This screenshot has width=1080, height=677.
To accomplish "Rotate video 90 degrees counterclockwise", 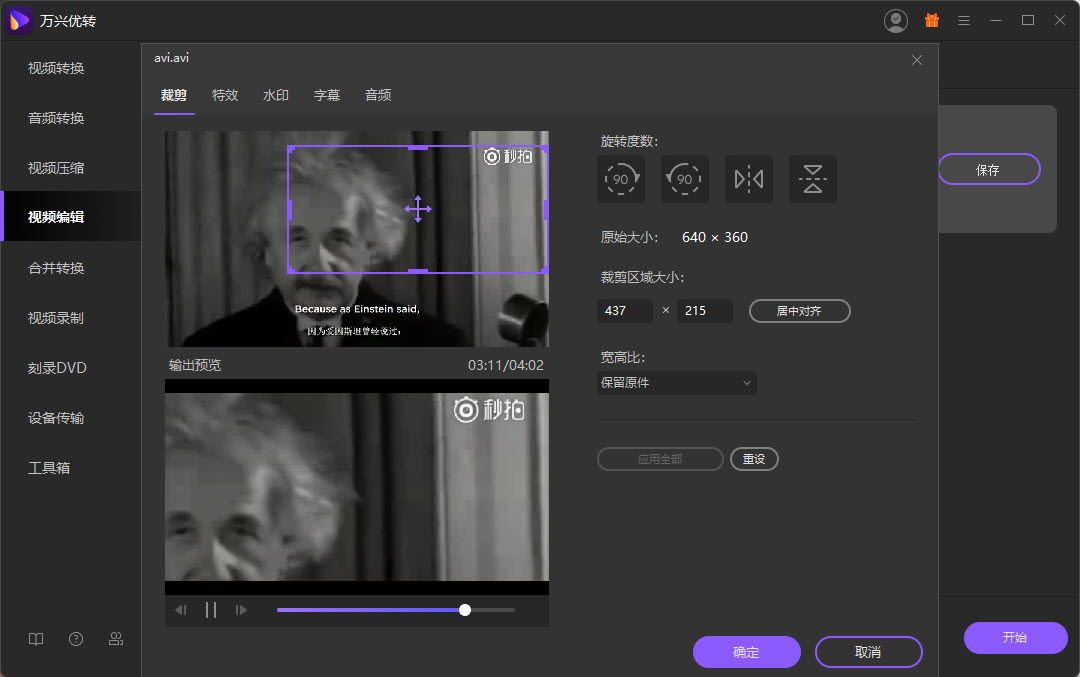I will click(x=684, y=179).
